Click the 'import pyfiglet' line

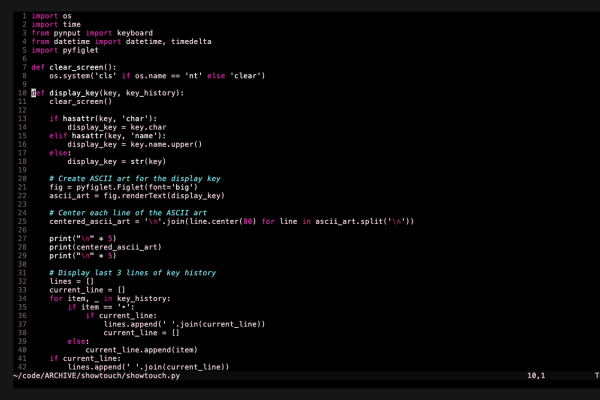pos(65,50)
